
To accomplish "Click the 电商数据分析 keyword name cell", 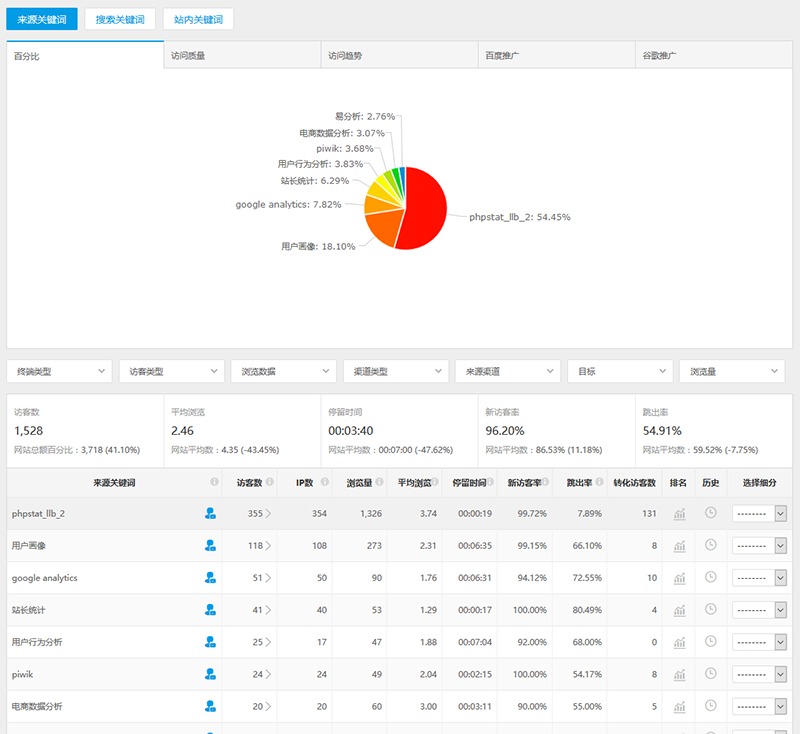I will 37,706.
